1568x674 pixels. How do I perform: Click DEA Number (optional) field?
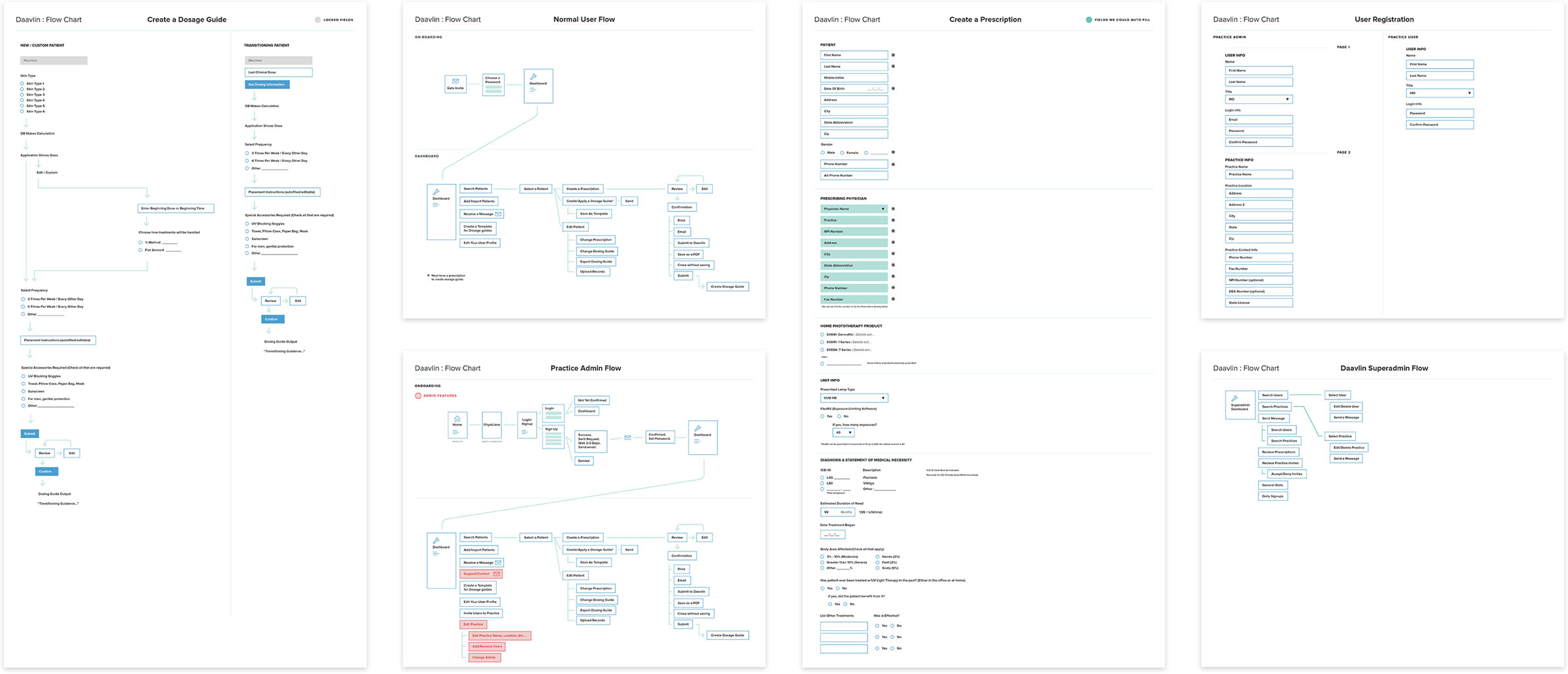pos(1259,292)
